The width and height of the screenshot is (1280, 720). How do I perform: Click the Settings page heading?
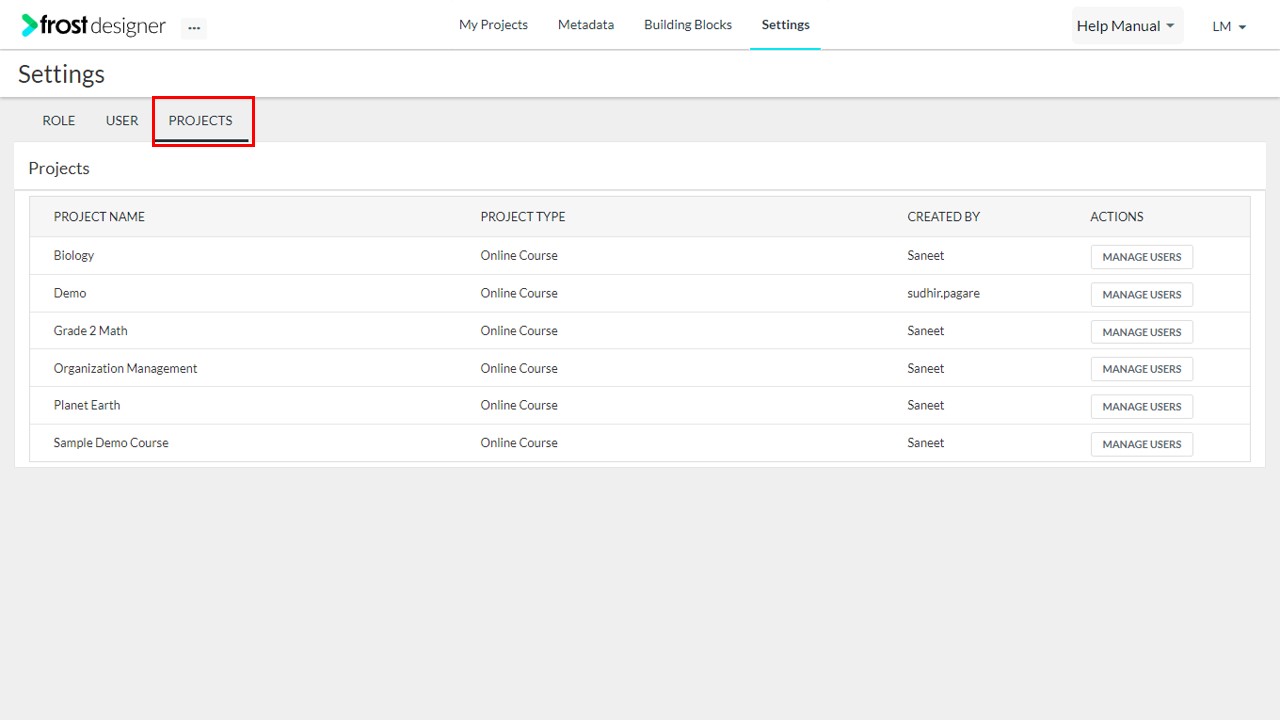(62, 74)
